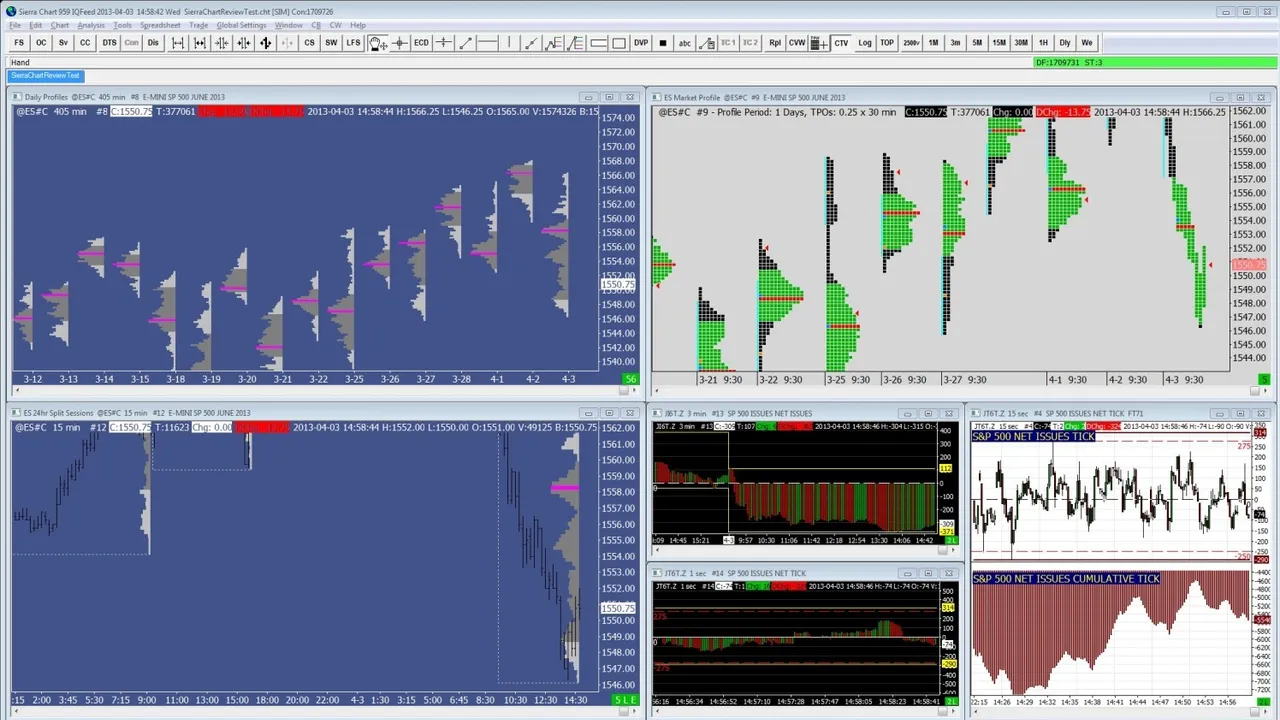Click the OC toolbar button
Screen dimensions: 1280x720
[x=41, y=43]
